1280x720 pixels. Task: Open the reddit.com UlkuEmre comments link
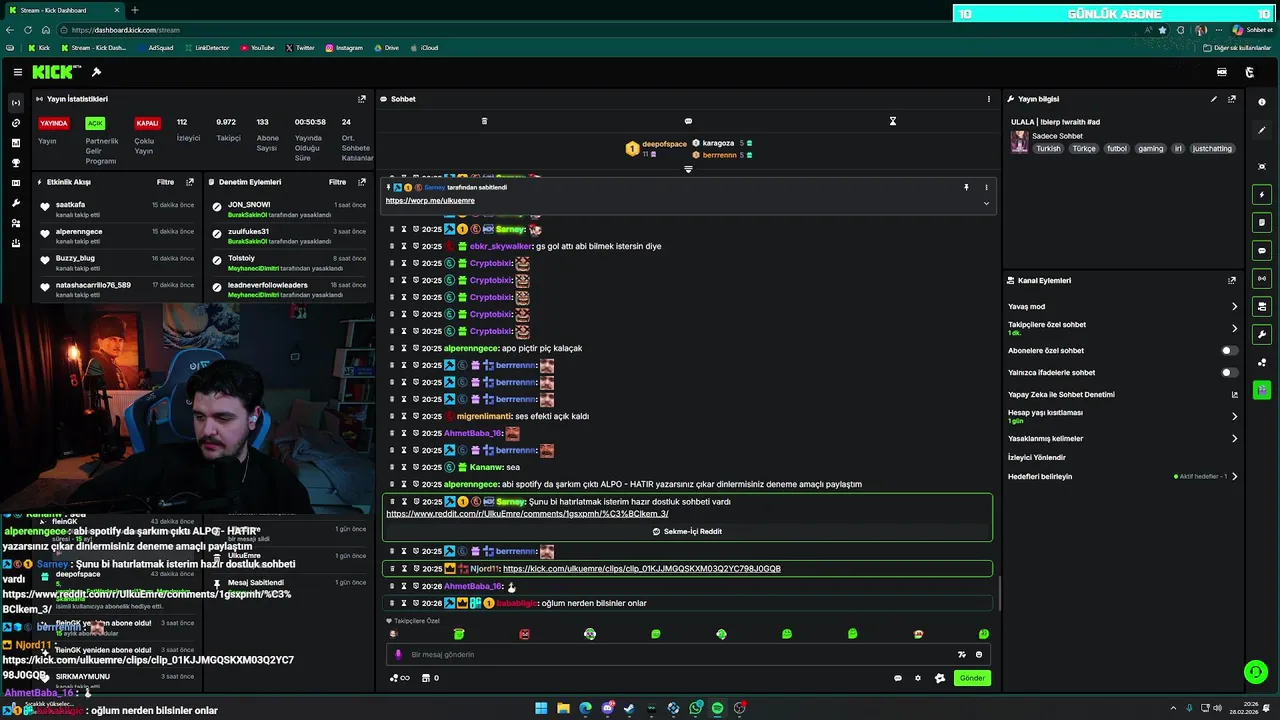[x=527, y=514]
